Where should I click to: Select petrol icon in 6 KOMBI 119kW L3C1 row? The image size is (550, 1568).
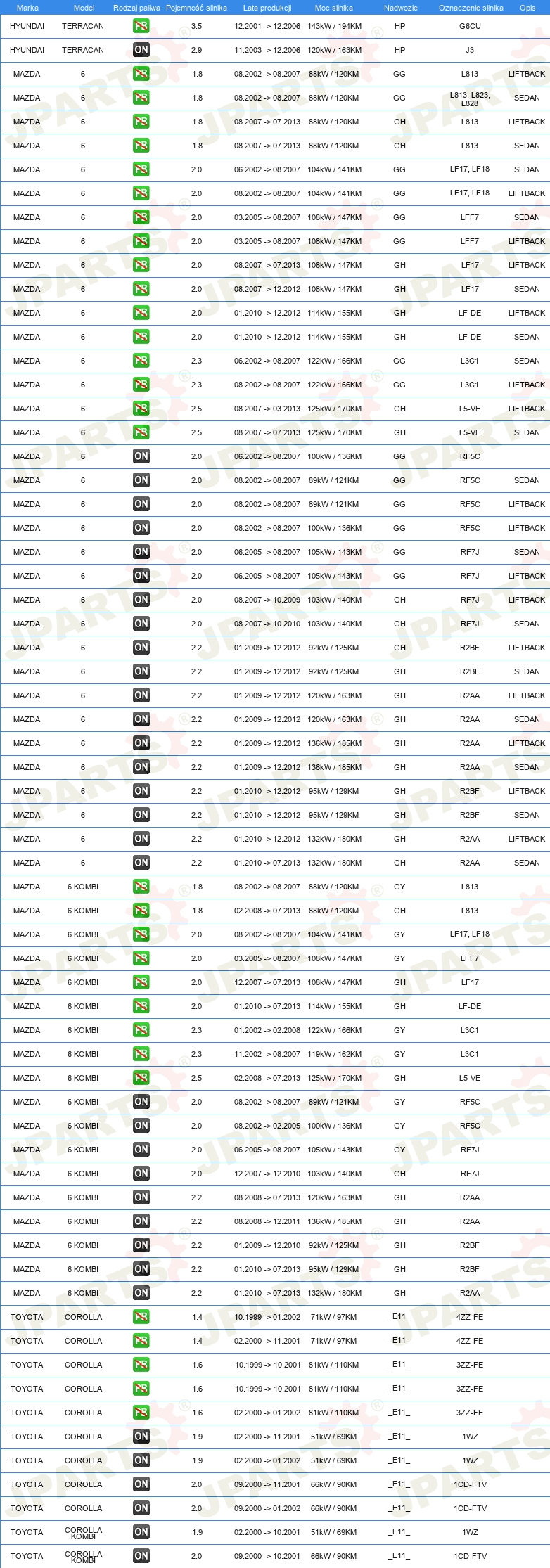pyautogui.click(x=141, y=1054)
